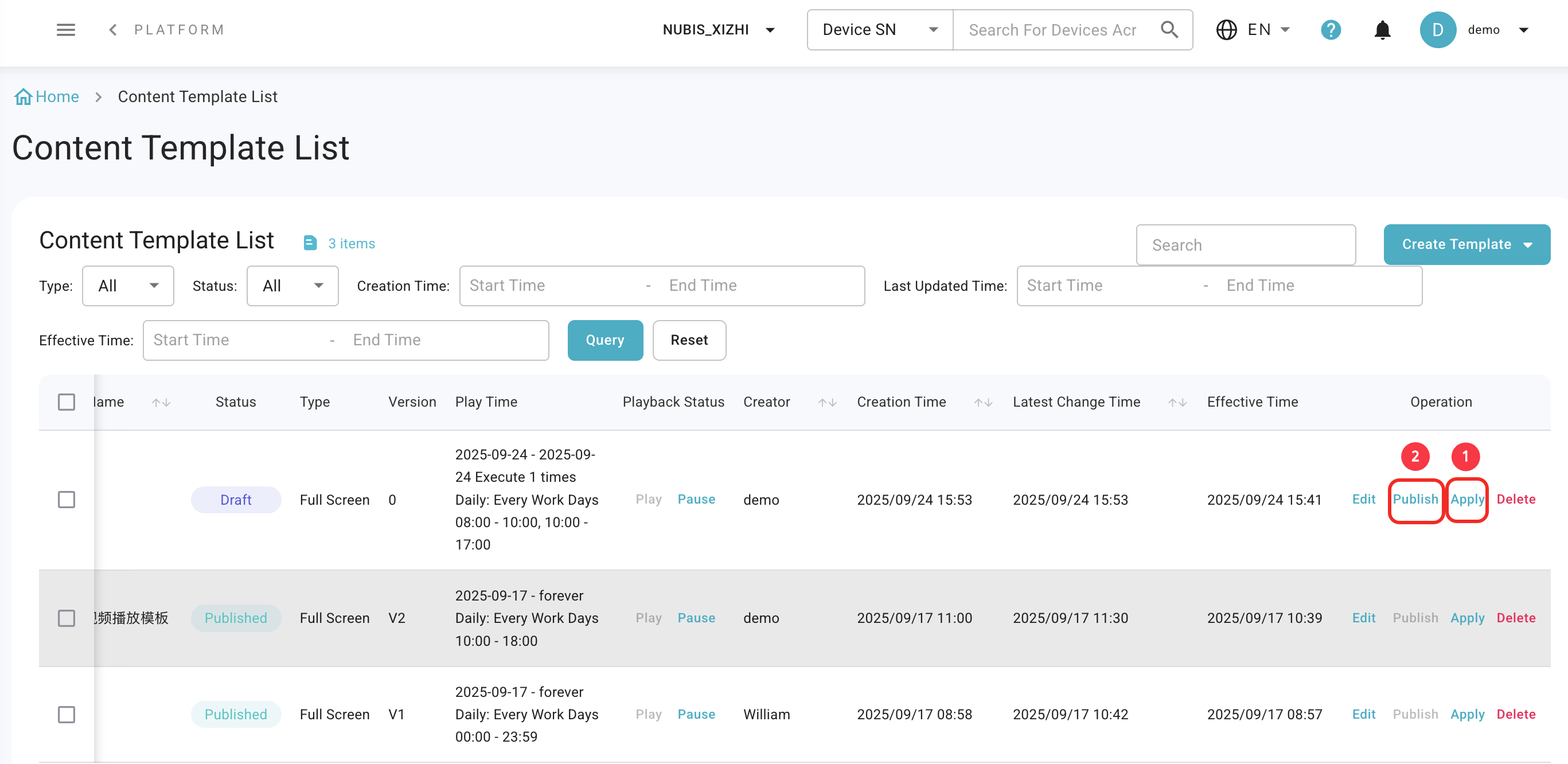Open the hamburger navigation menu
This screenshot has width=1568, height=764.
coord(66,30)
